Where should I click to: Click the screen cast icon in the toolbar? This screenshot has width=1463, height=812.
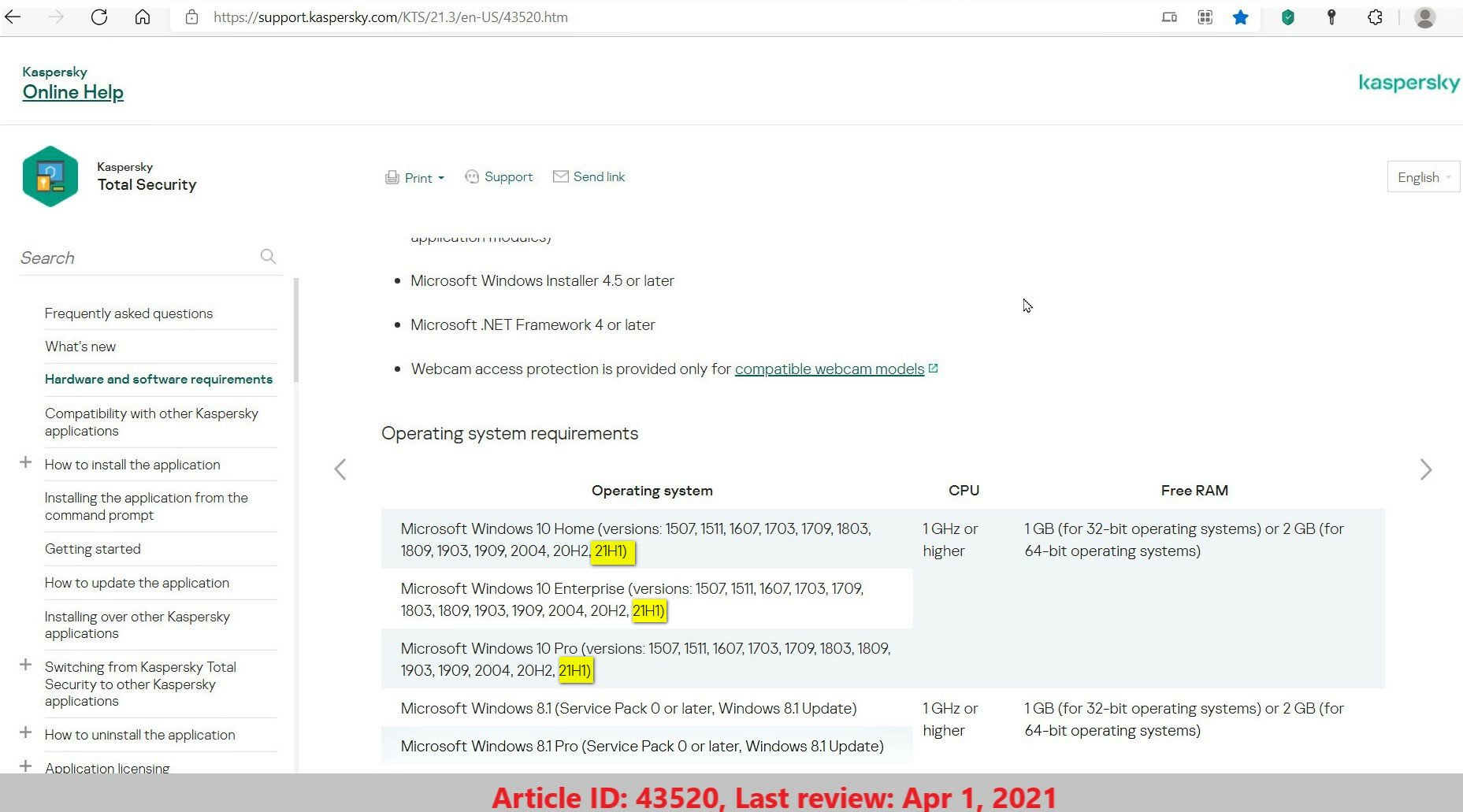pos(1170,17)
